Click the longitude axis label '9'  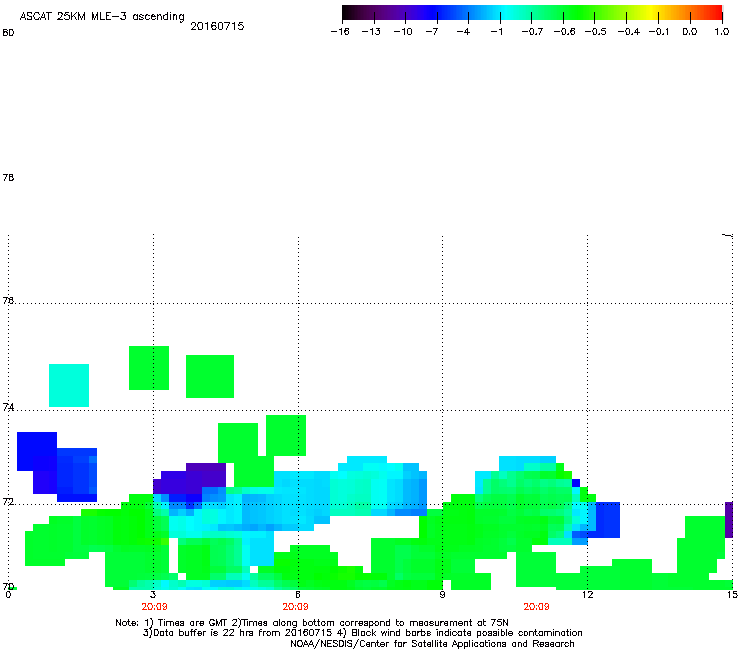(442, 594)
